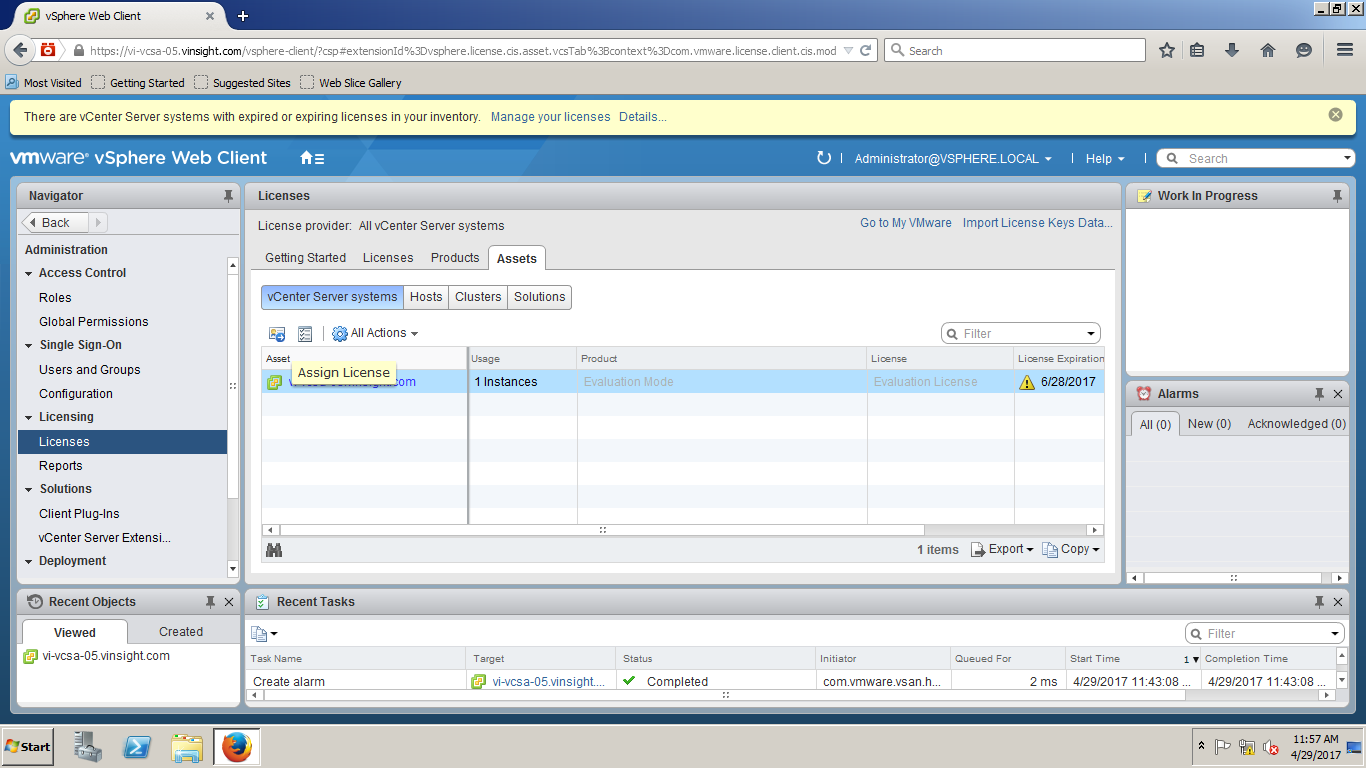The height and width of the screenshot is (768, 1366).
Task: Close the Recent Objects panel
Action: coord(229,602)
